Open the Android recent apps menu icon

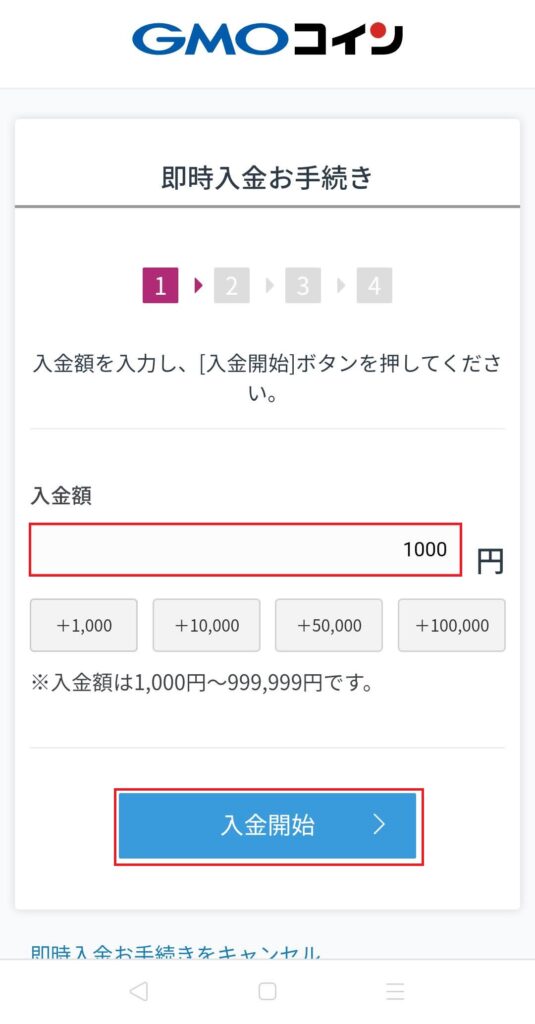(395, 991)
